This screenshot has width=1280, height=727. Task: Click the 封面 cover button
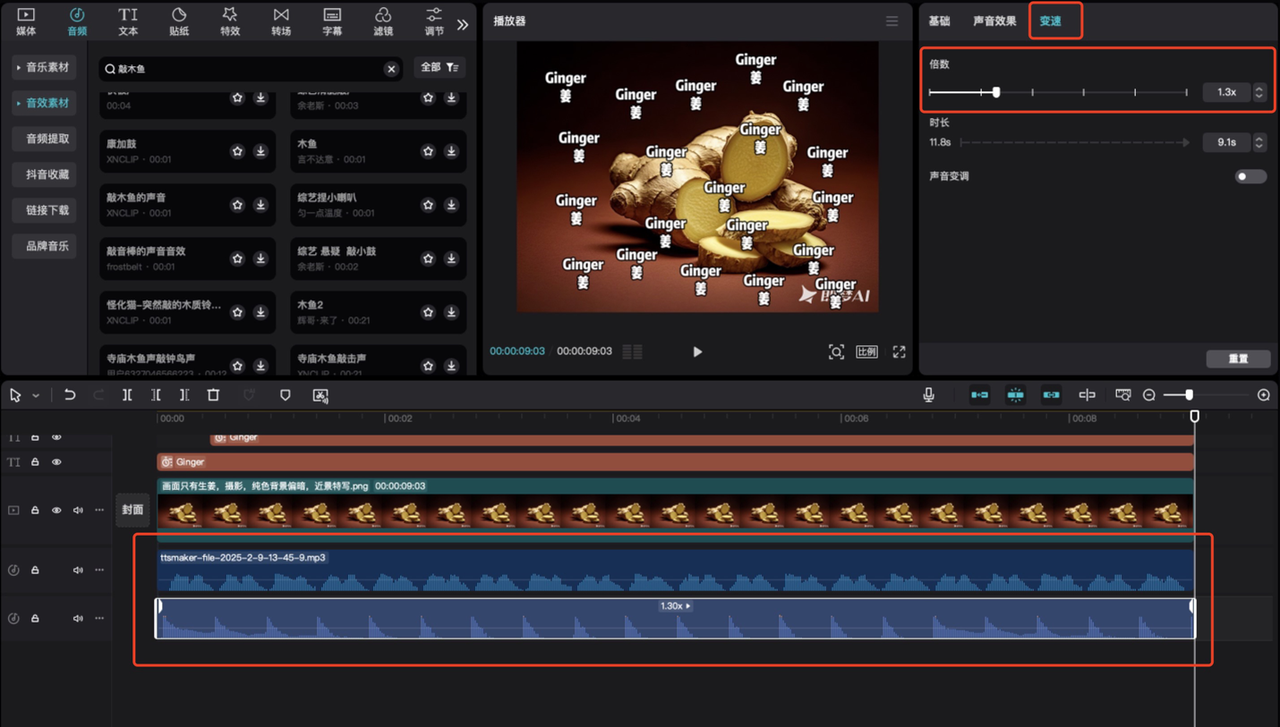[133, 510]
